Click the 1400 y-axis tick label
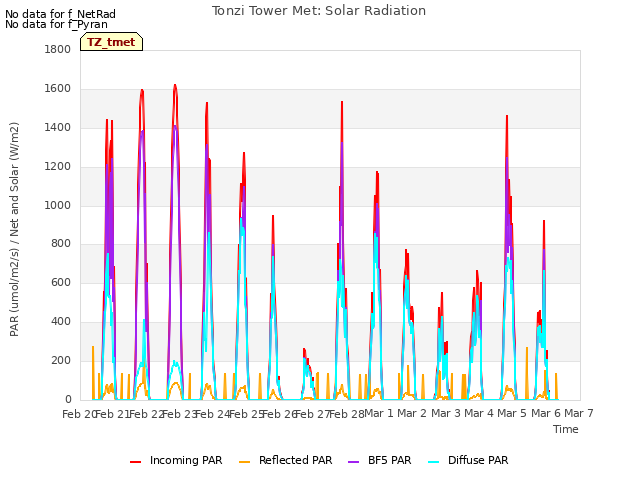The height and width of the screenshot is (480, 640). point(58,128)
